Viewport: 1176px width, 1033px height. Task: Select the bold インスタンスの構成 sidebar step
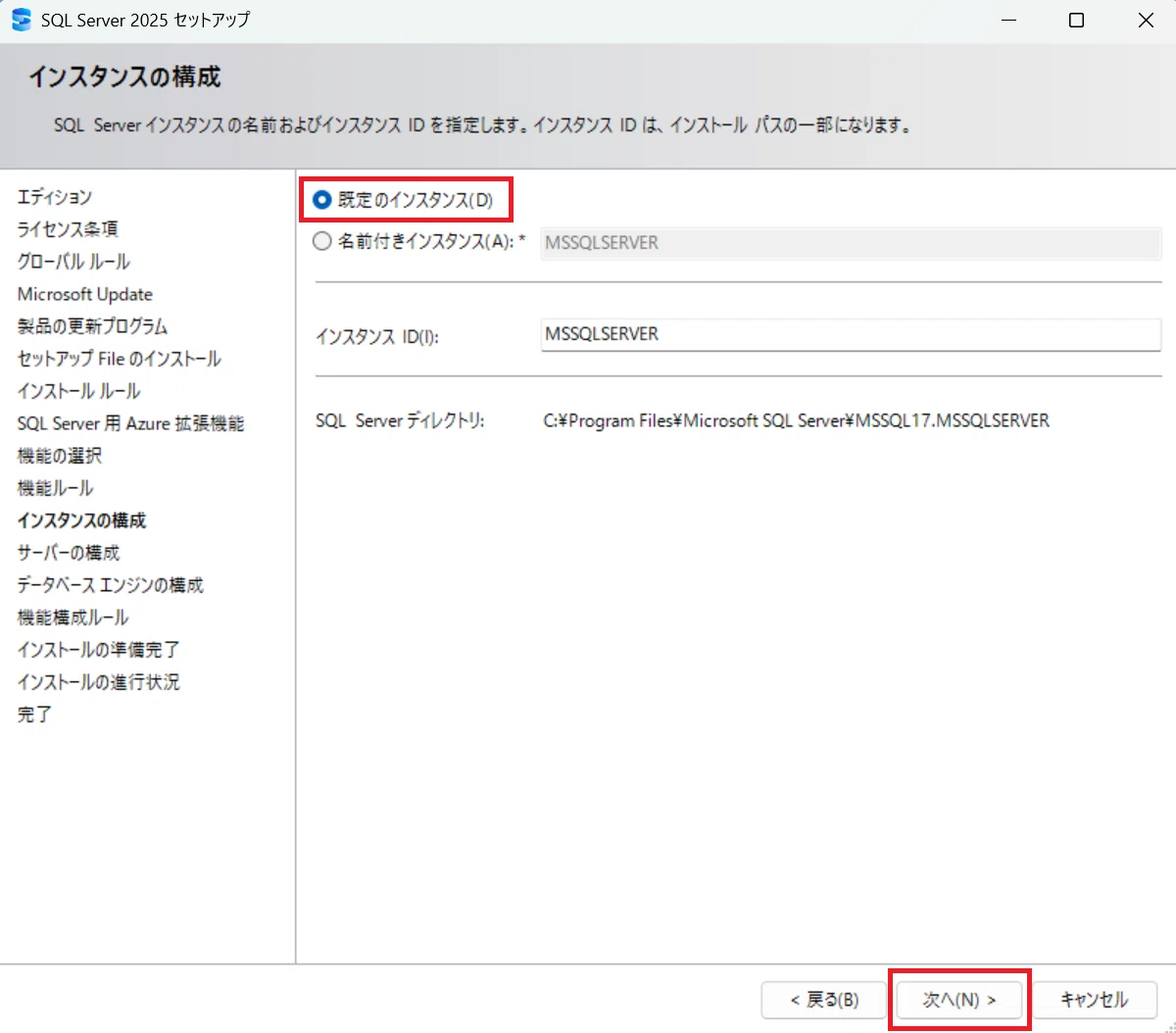point(81,520)
